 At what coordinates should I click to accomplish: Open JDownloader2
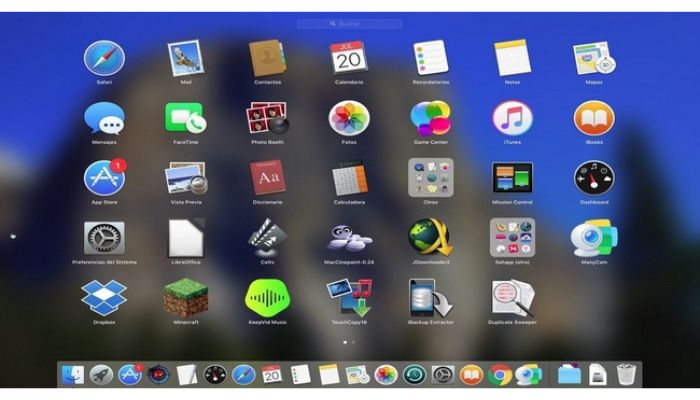click(430, 238)
